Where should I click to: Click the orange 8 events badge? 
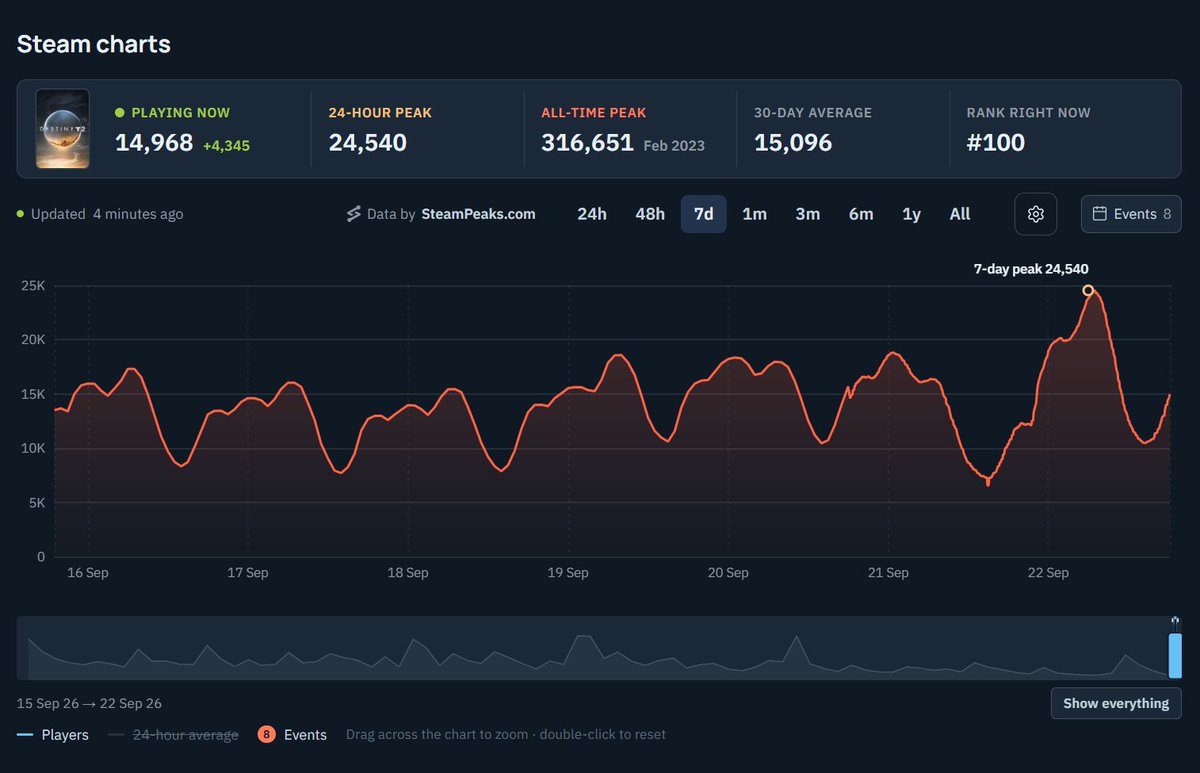coord(267,735)
